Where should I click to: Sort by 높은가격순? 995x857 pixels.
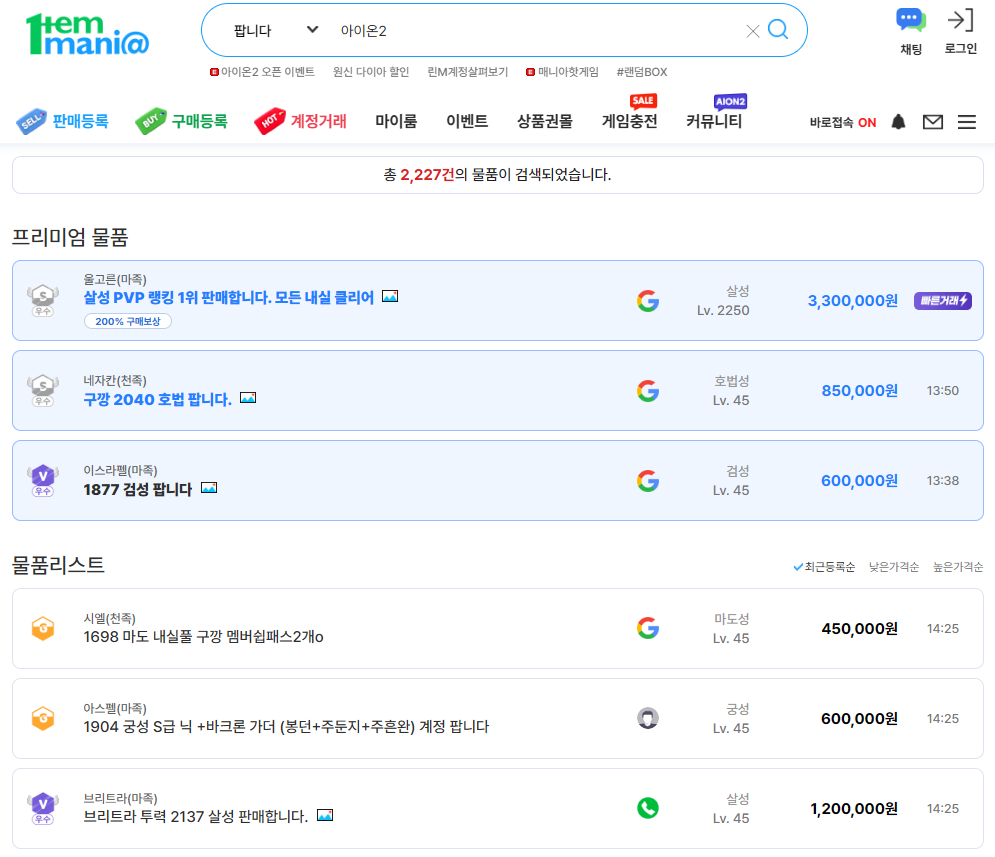958,566
